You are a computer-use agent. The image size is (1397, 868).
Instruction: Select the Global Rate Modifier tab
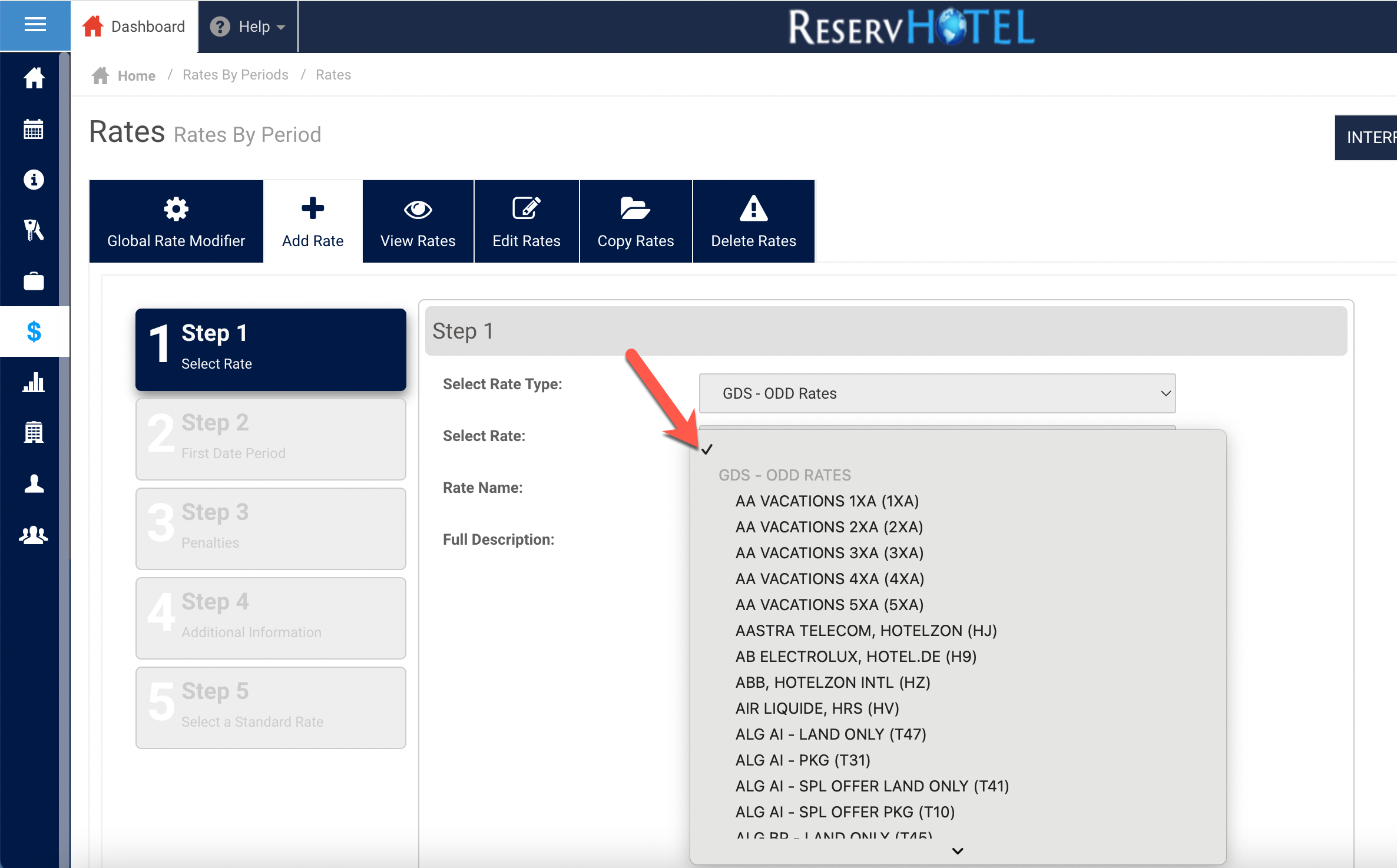(176, 221)
